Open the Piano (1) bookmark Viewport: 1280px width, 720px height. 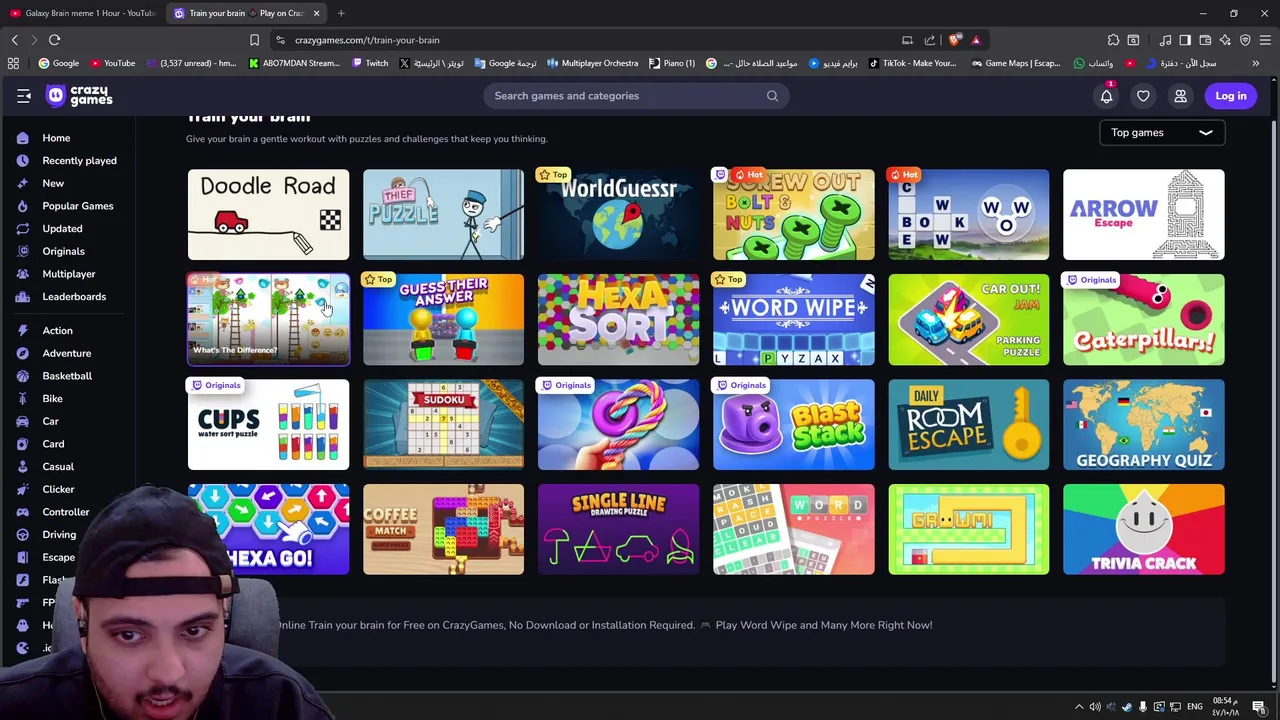(672, 63)
